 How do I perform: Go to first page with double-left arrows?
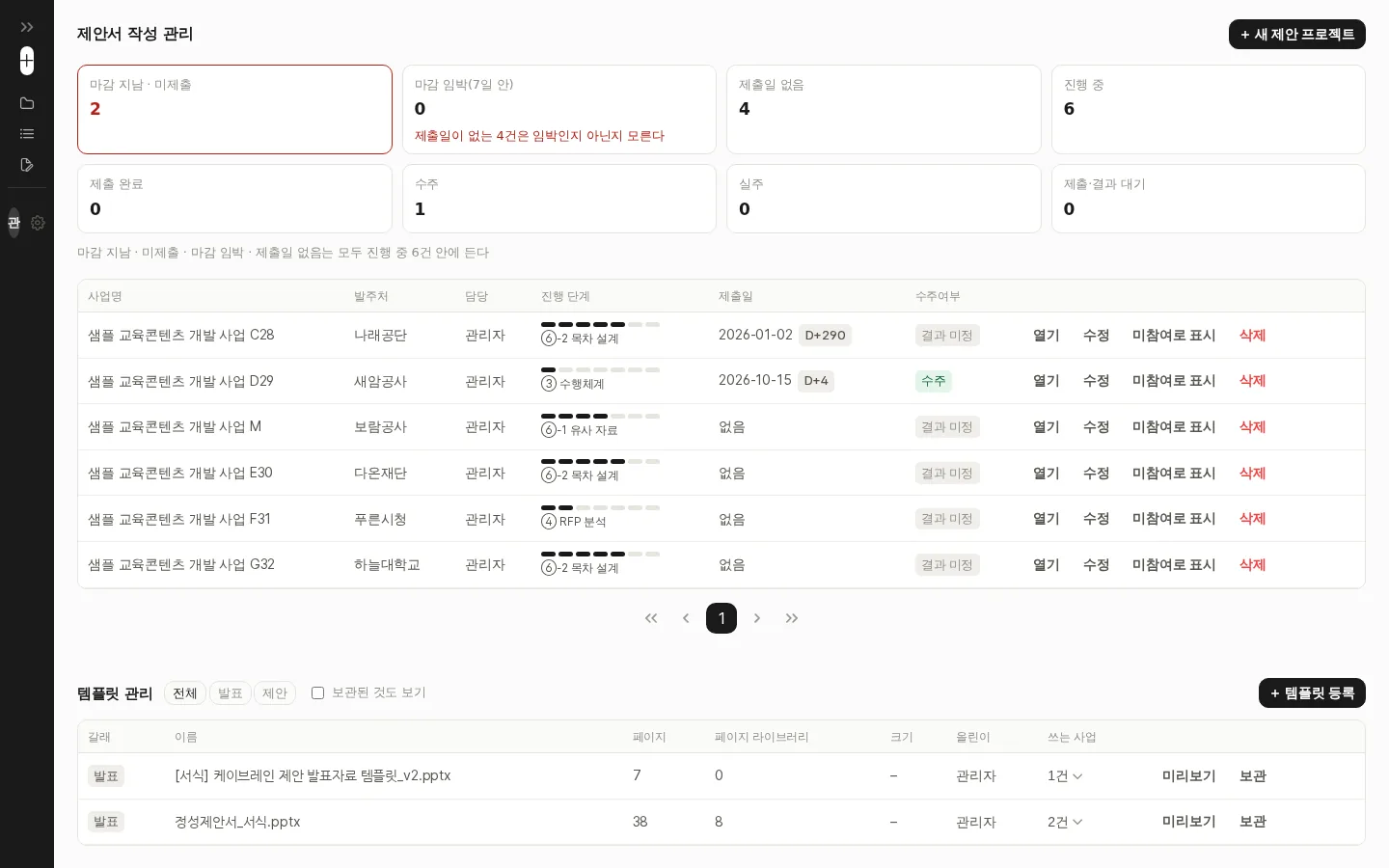coord(651,618)
